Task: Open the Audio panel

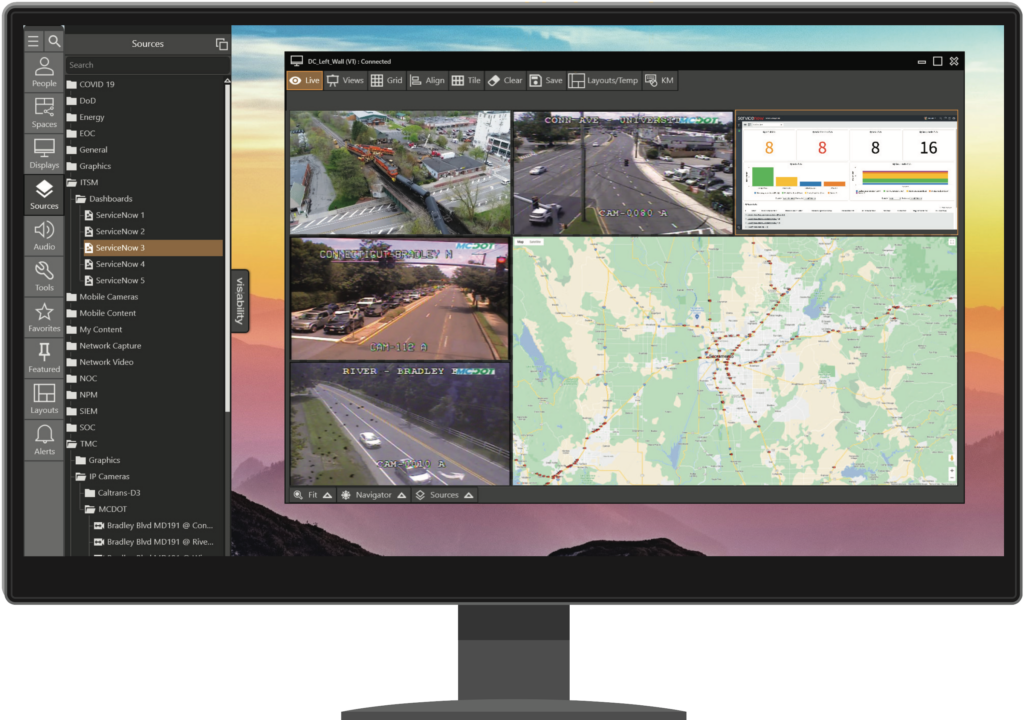Action: 44,236
